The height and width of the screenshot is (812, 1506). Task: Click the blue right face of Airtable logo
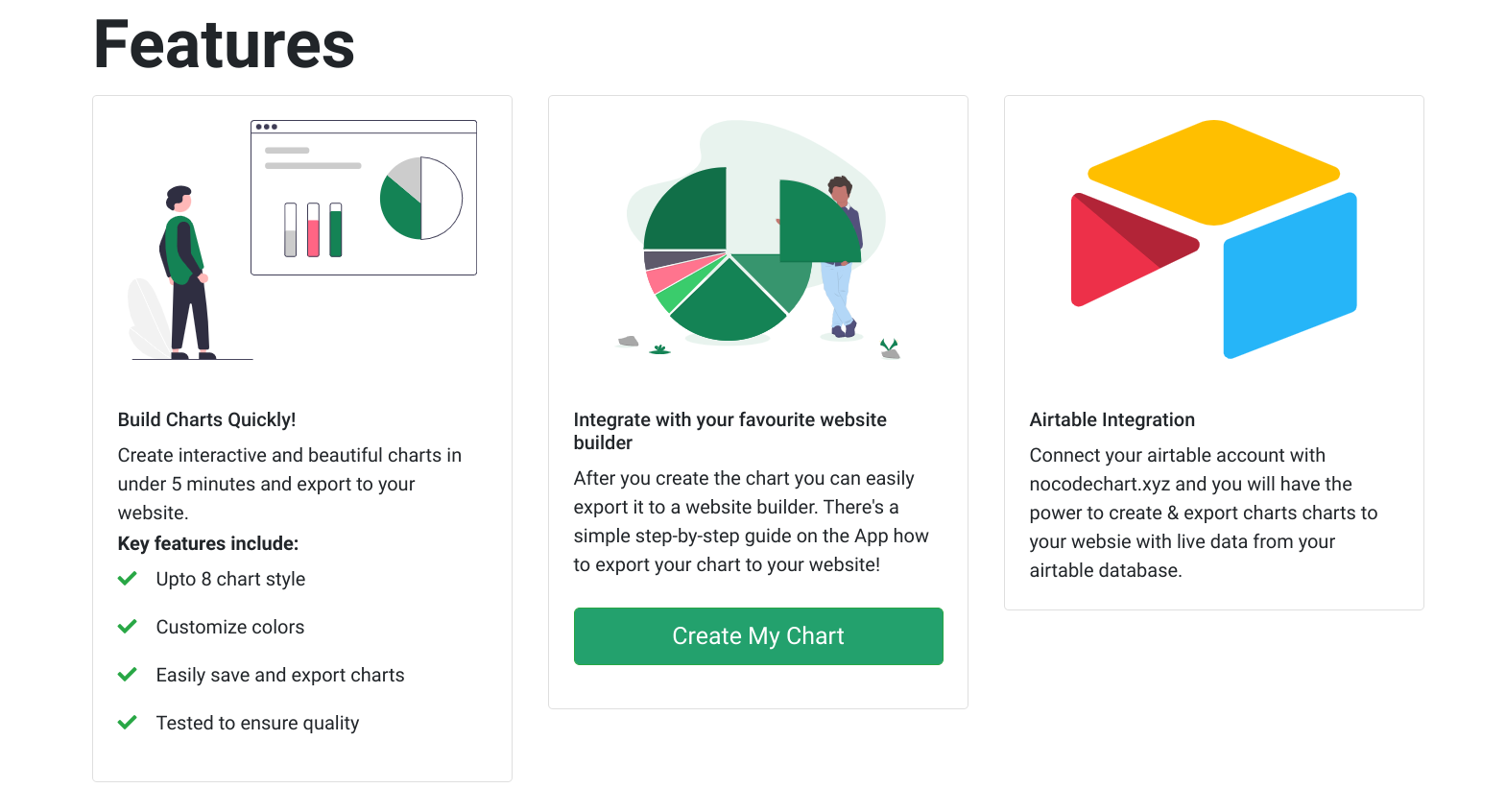pyautogui.click(x=1290, y=276)
